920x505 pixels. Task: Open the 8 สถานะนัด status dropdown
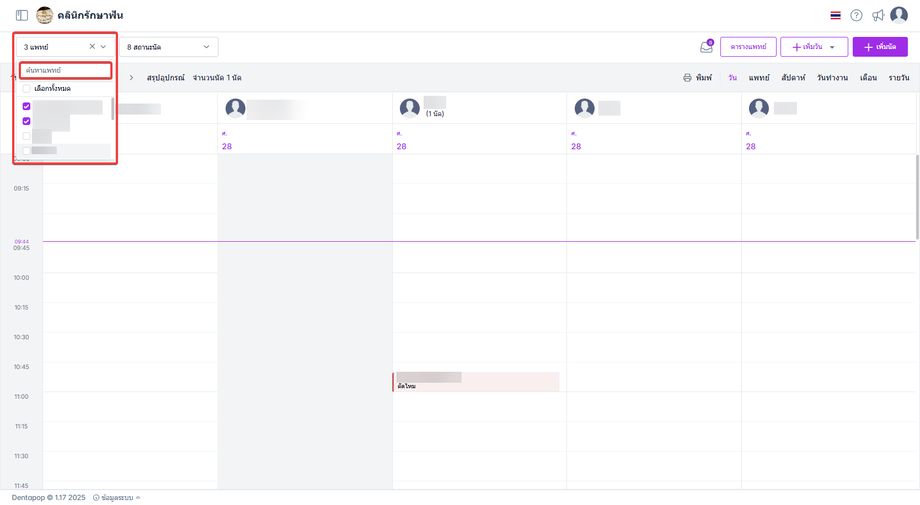[169, 47]
